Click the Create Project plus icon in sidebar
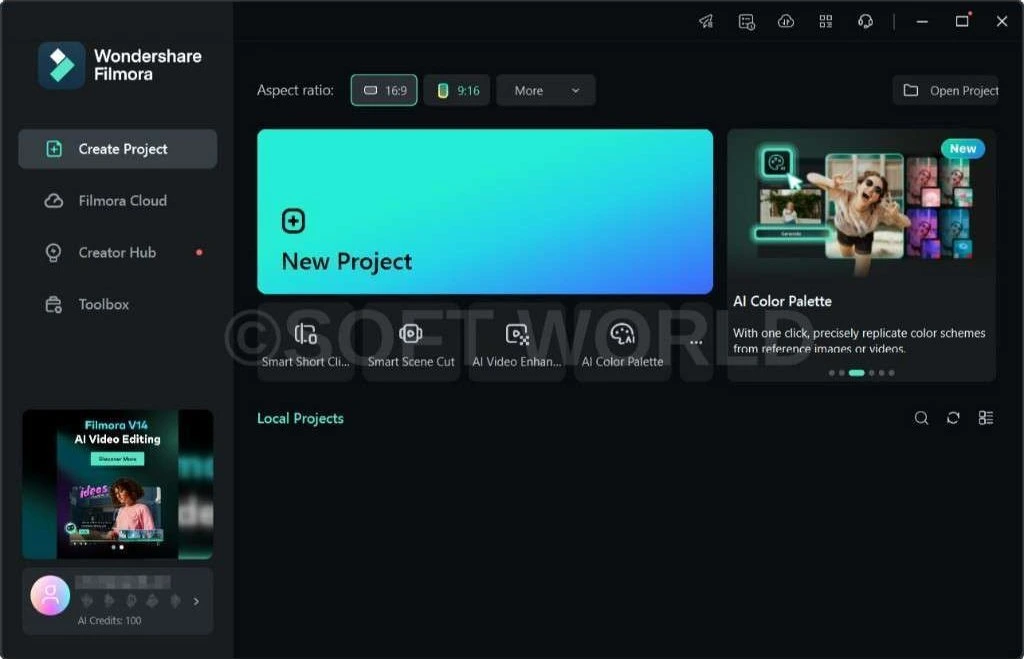Viewport: 1024px width, 659px height. 54,149
